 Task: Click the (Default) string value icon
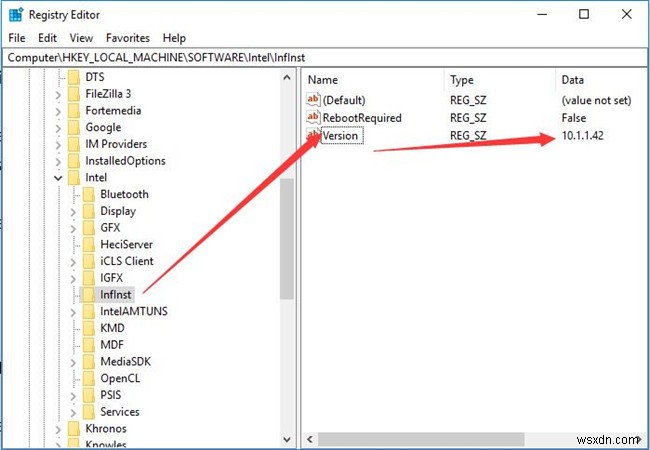(x=313, y=100)
